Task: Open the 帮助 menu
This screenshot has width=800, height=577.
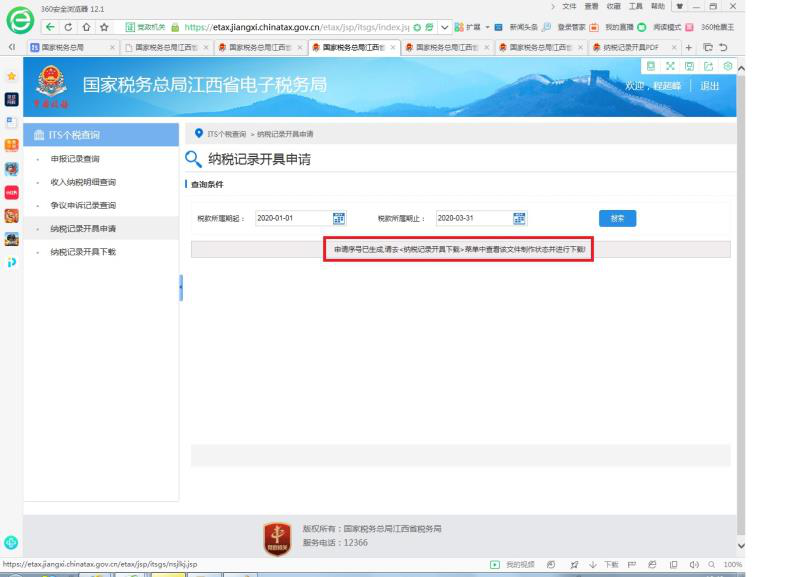Action: [x=658, y=7]
